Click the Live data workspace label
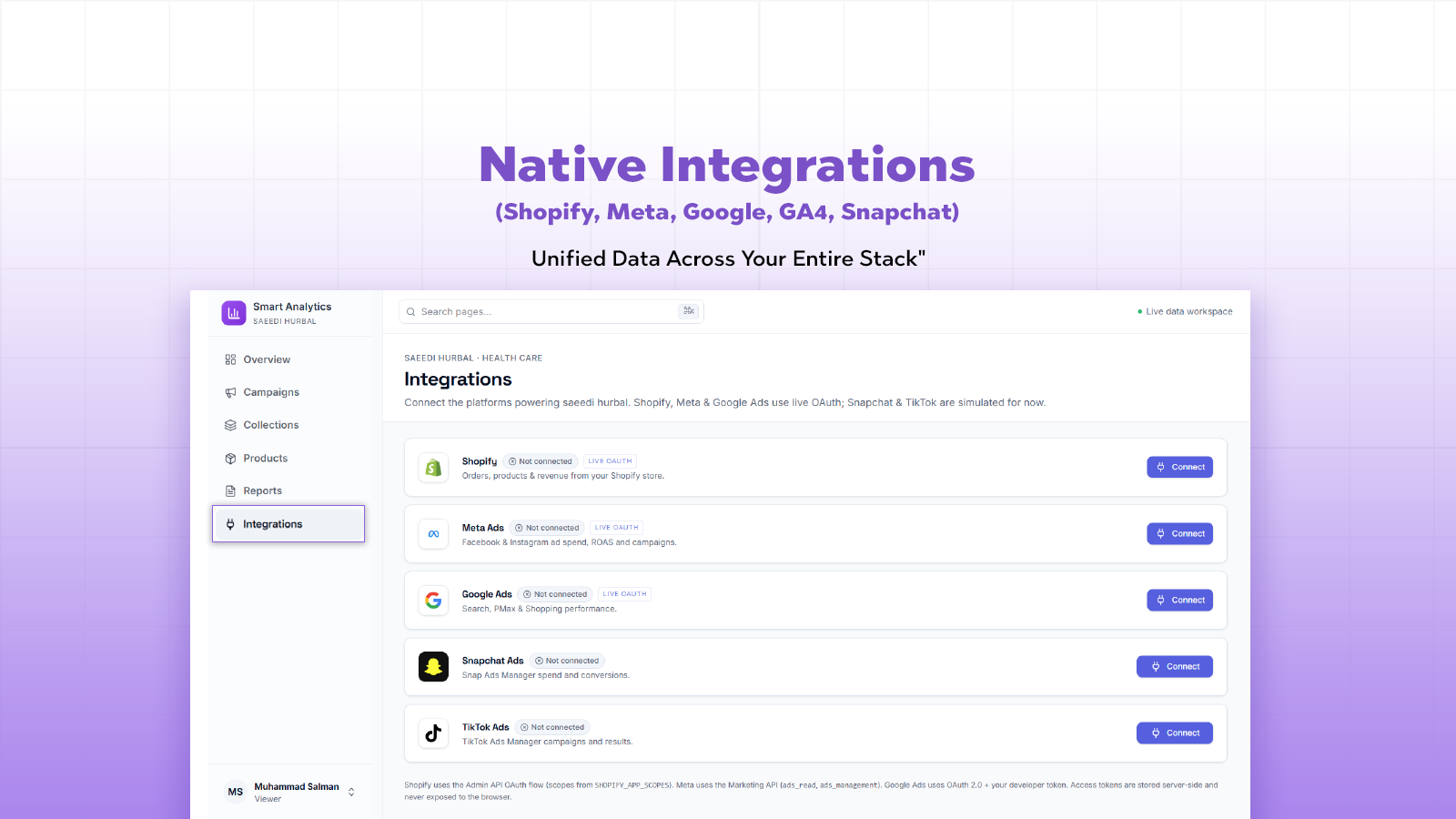The width and height of the screenshot is (1456, 819). coord(1189,311)
